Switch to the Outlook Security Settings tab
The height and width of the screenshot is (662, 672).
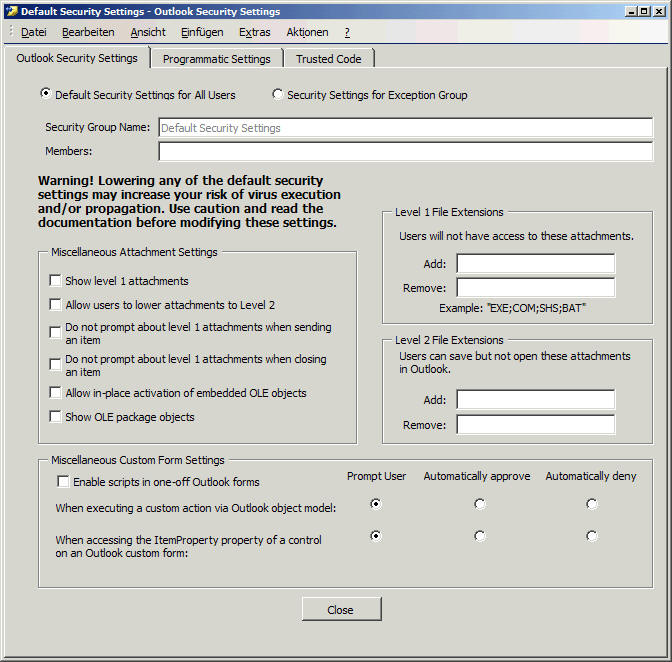pyautogui.click(x=77, y=58)
